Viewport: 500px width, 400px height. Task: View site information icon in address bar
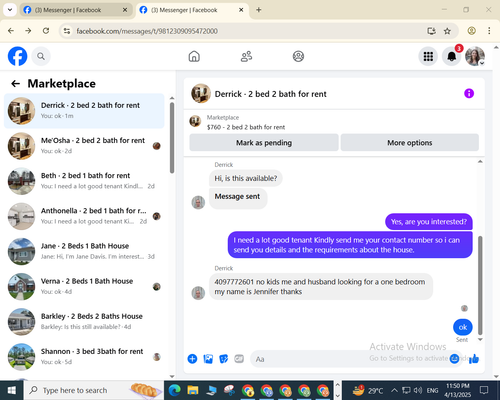tap(67, 31)
